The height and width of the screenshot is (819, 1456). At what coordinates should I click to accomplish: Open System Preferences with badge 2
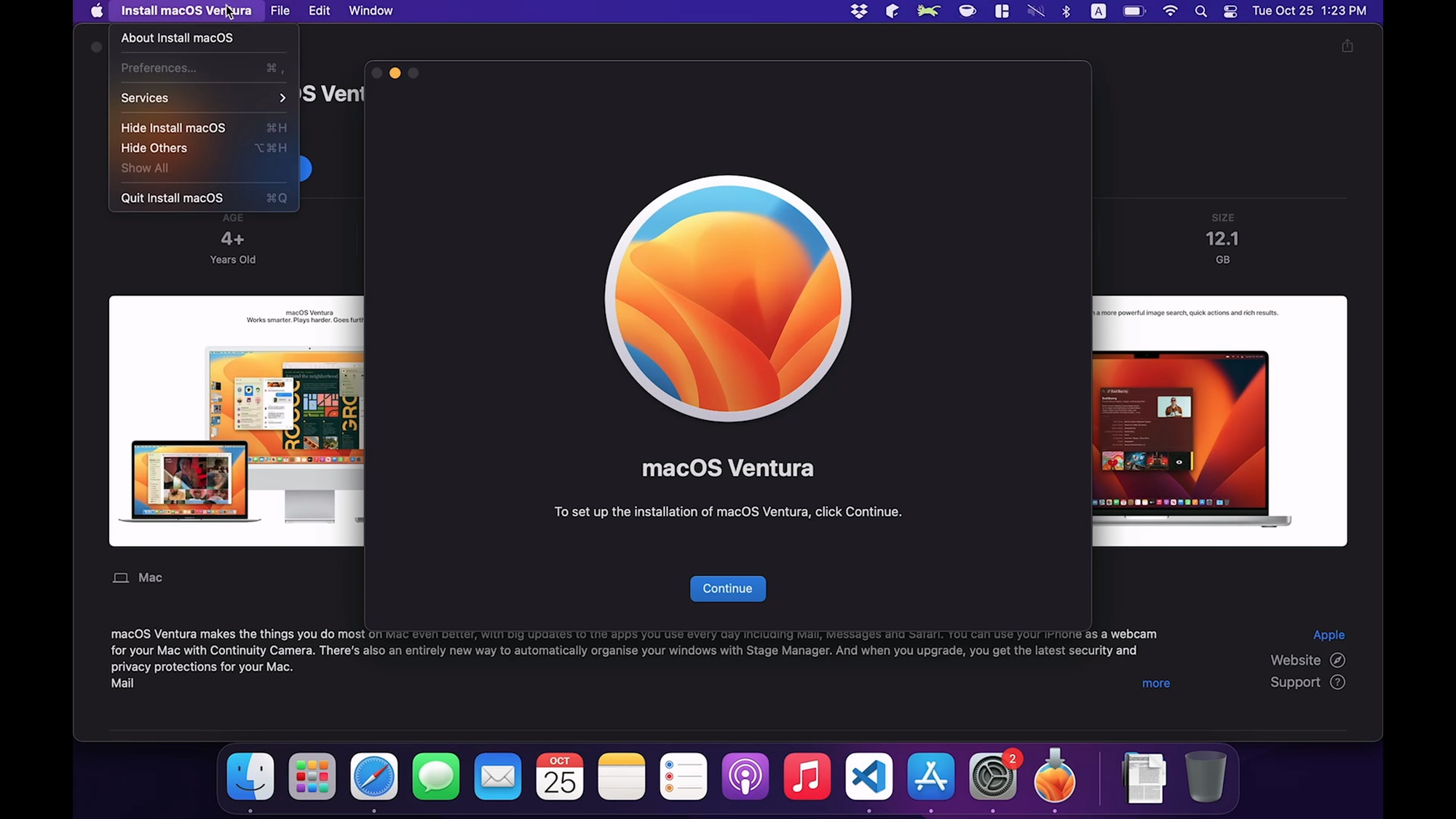(993, 777)
